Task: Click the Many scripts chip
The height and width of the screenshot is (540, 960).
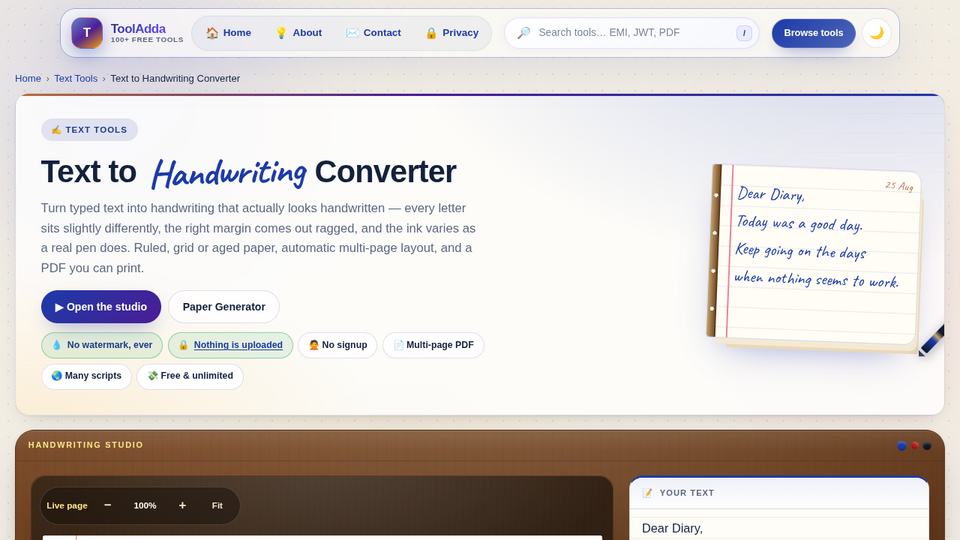Action: pyautogui.click(x=86, y=376)
